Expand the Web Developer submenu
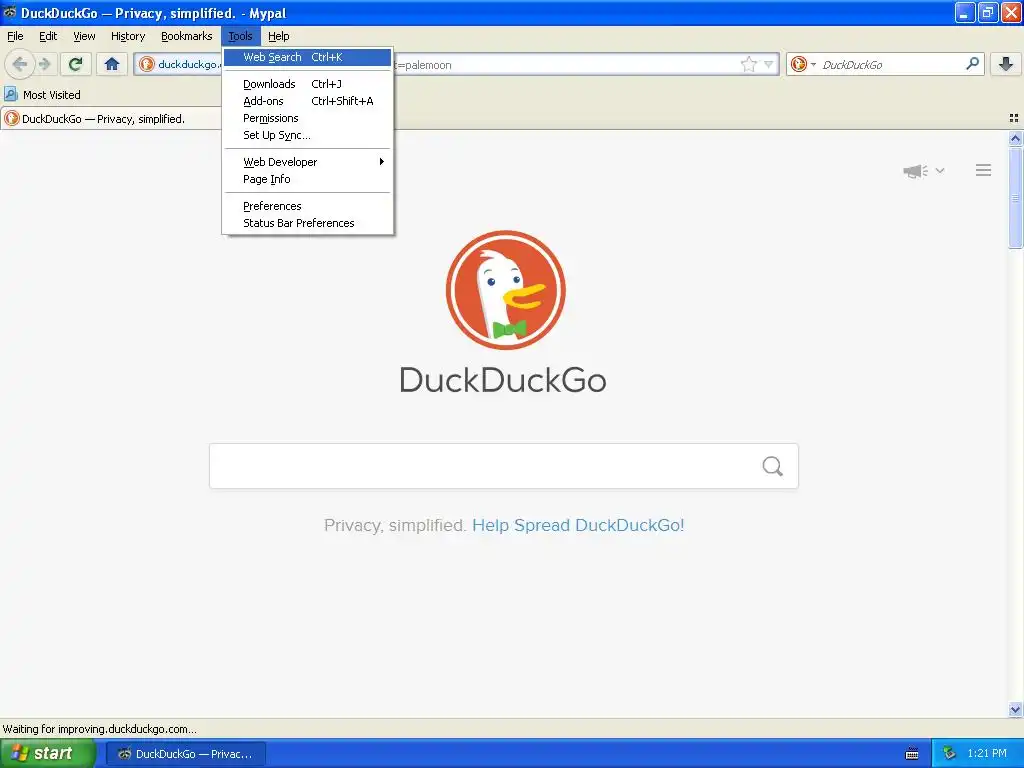 click(x=308, y=162)
